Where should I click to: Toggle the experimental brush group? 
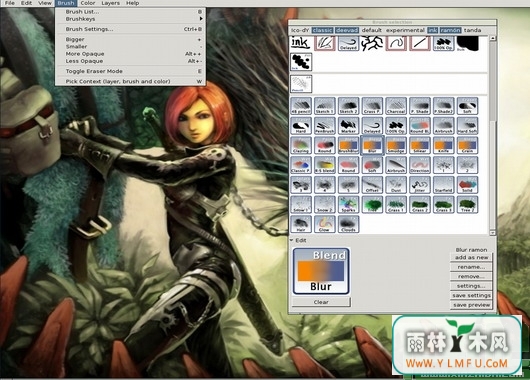(405, 30)
